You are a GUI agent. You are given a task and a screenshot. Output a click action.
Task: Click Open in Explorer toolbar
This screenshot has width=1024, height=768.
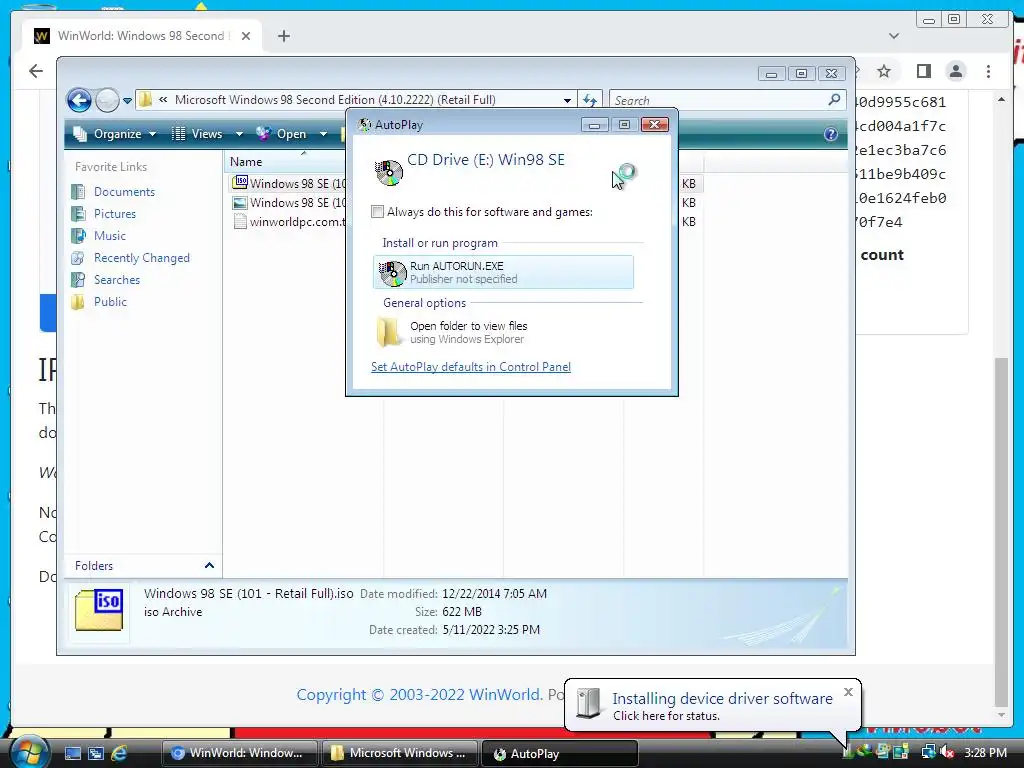coord(282,134)
